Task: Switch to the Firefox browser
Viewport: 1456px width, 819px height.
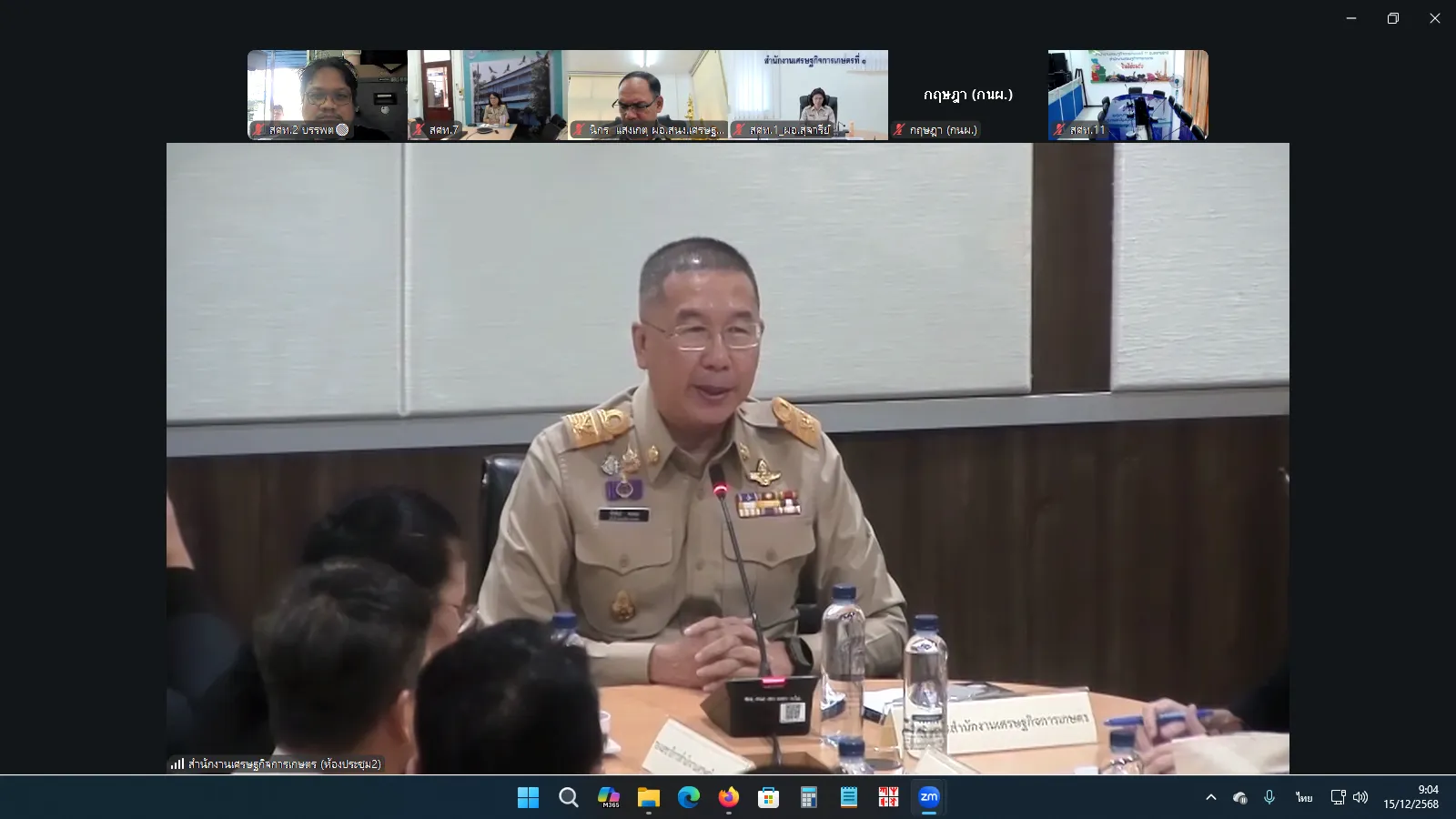Action: 729,798
